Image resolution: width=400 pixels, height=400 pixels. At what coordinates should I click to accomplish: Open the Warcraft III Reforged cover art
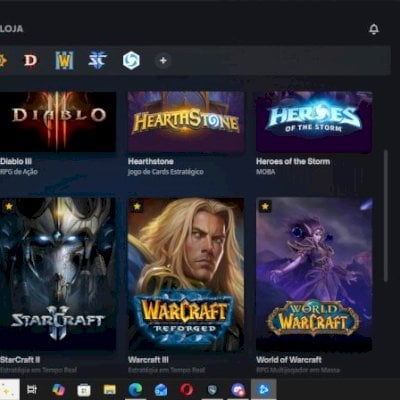coord(186,274)
